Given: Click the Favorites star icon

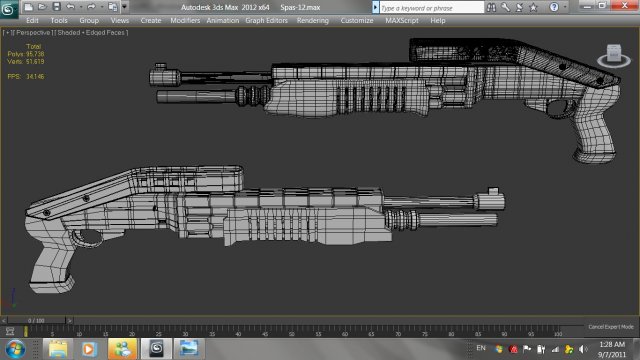Looking at the screenshot, I should [x=533, y=7].
